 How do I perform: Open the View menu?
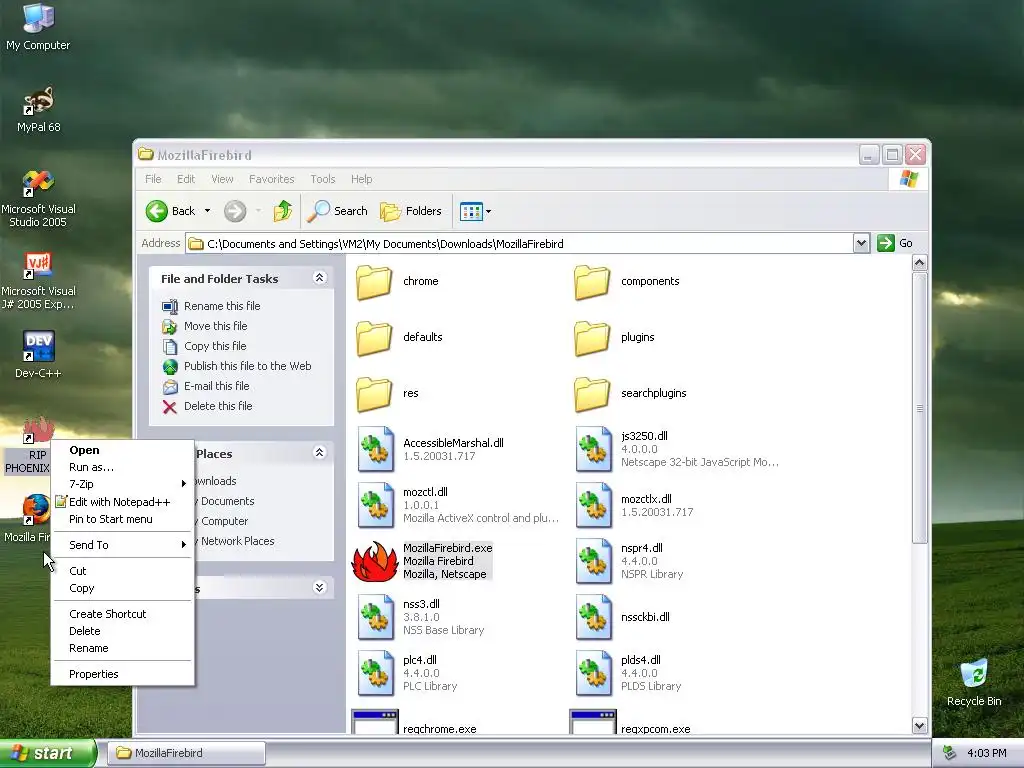click(222, 179)
